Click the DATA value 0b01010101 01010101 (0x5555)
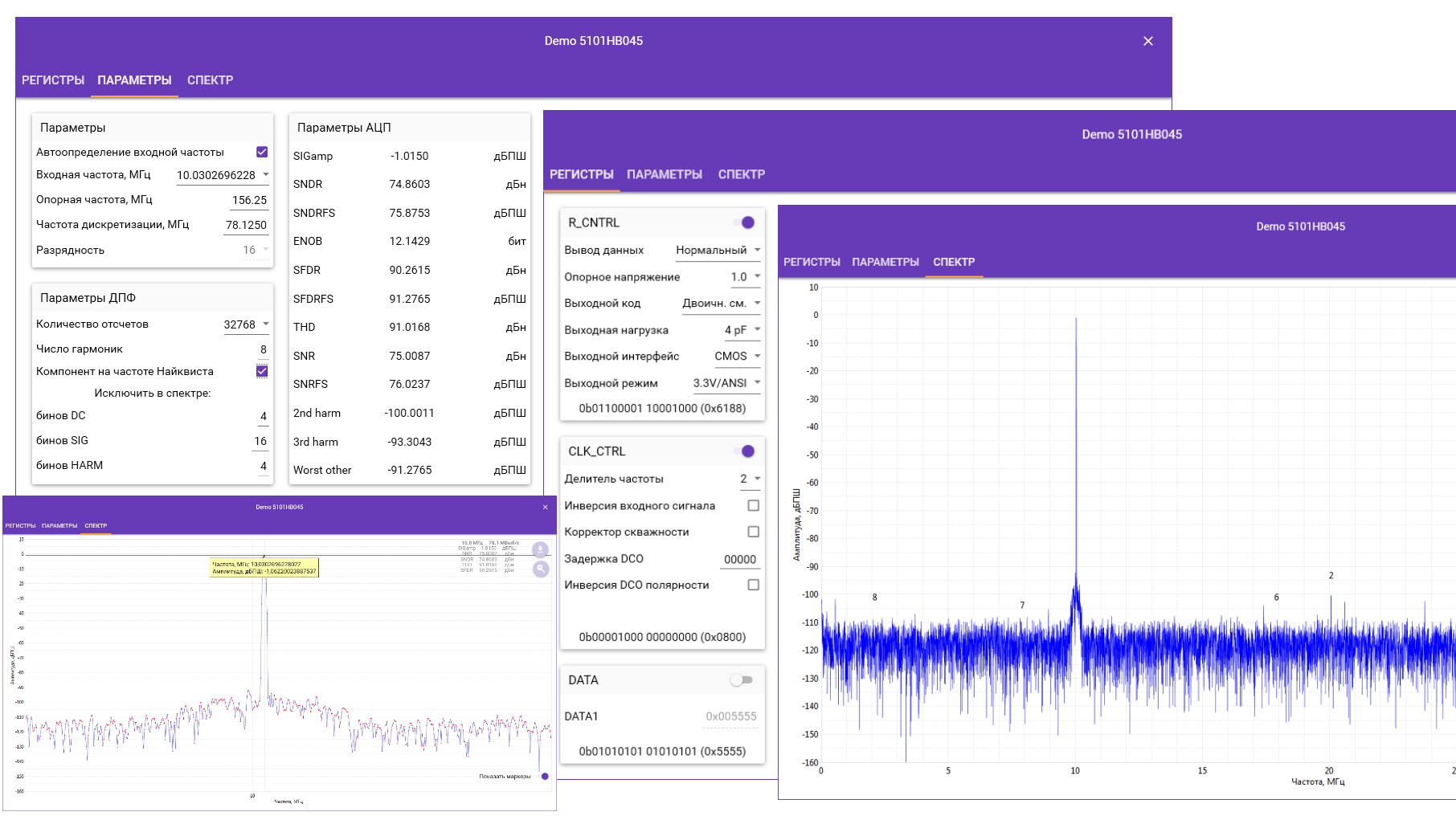The image size is (1456, 820). point(662,752)
